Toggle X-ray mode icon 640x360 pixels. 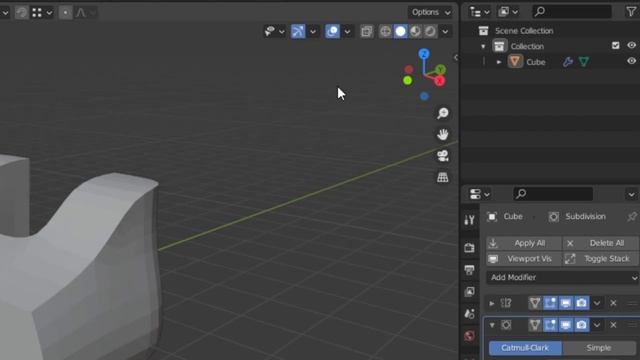[367, 31]
